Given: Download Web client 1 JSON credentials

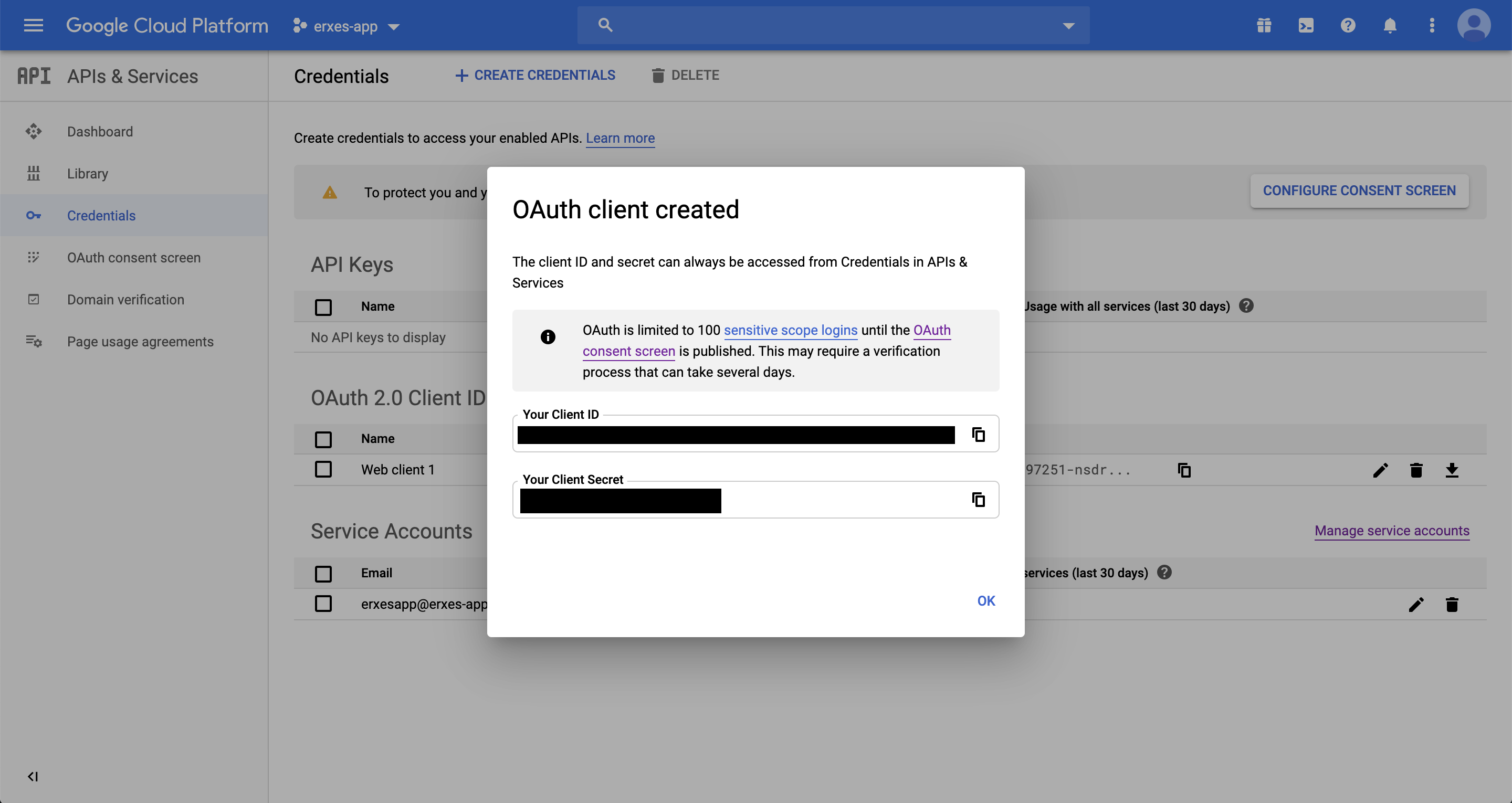Looking at the screenshot, I should 1452,470.
